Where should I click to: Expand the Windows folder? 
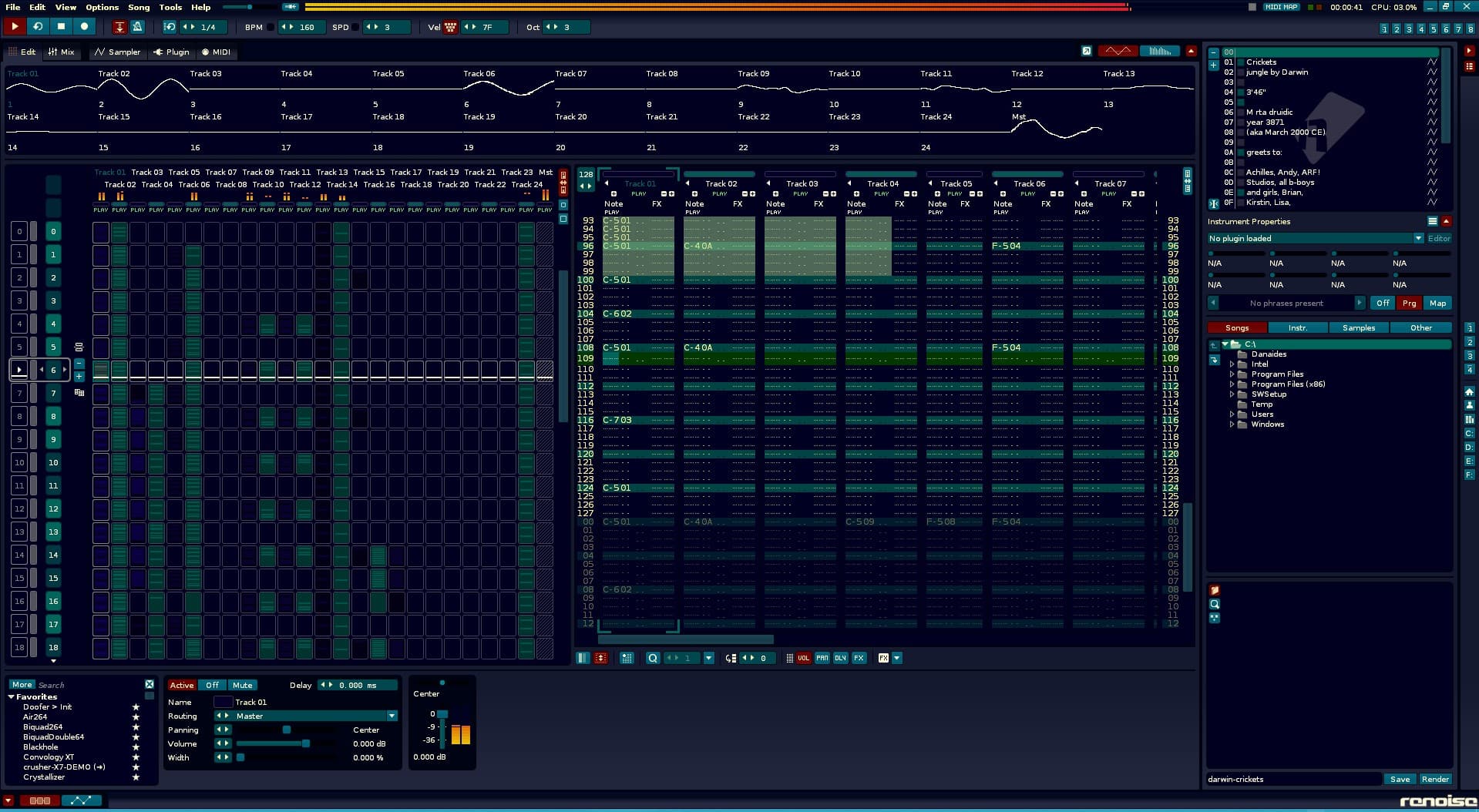pyautogui.click(x=1232, y=424)
